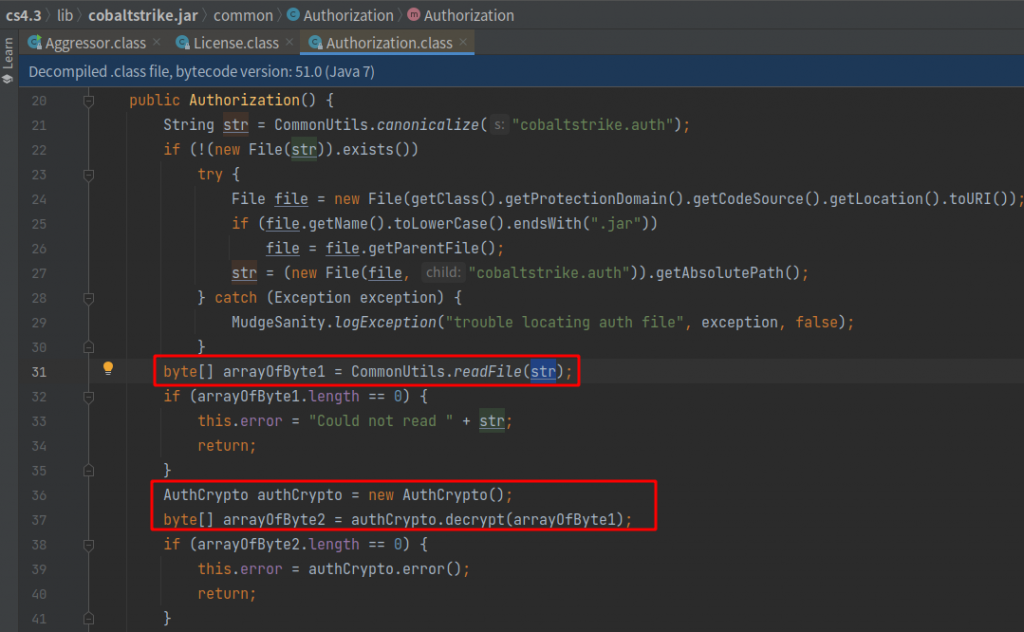Click the License.class tab class icon
Image resolution: width=1024 pixels, height=632 pixels.
[x=184, y=42]
